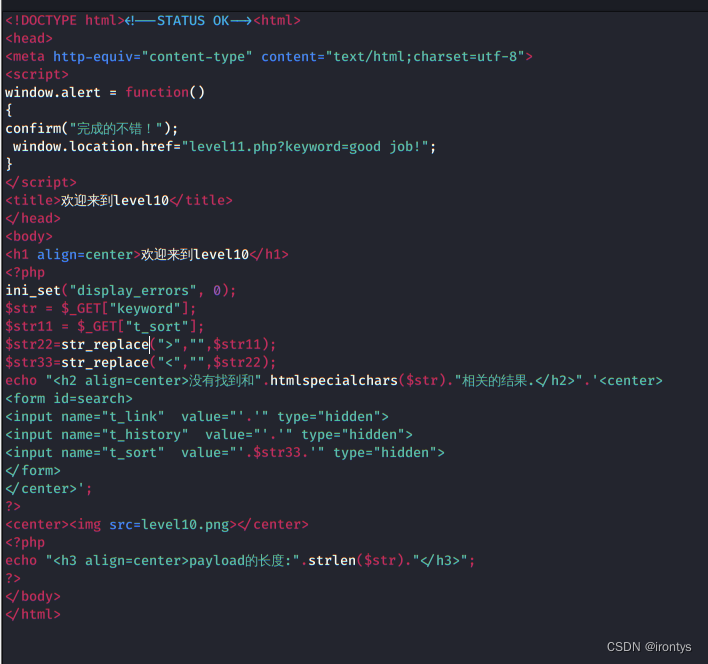Click the 'img src=level10.png' line
This screenshot has width=708, height=664.
pos(157,525)
